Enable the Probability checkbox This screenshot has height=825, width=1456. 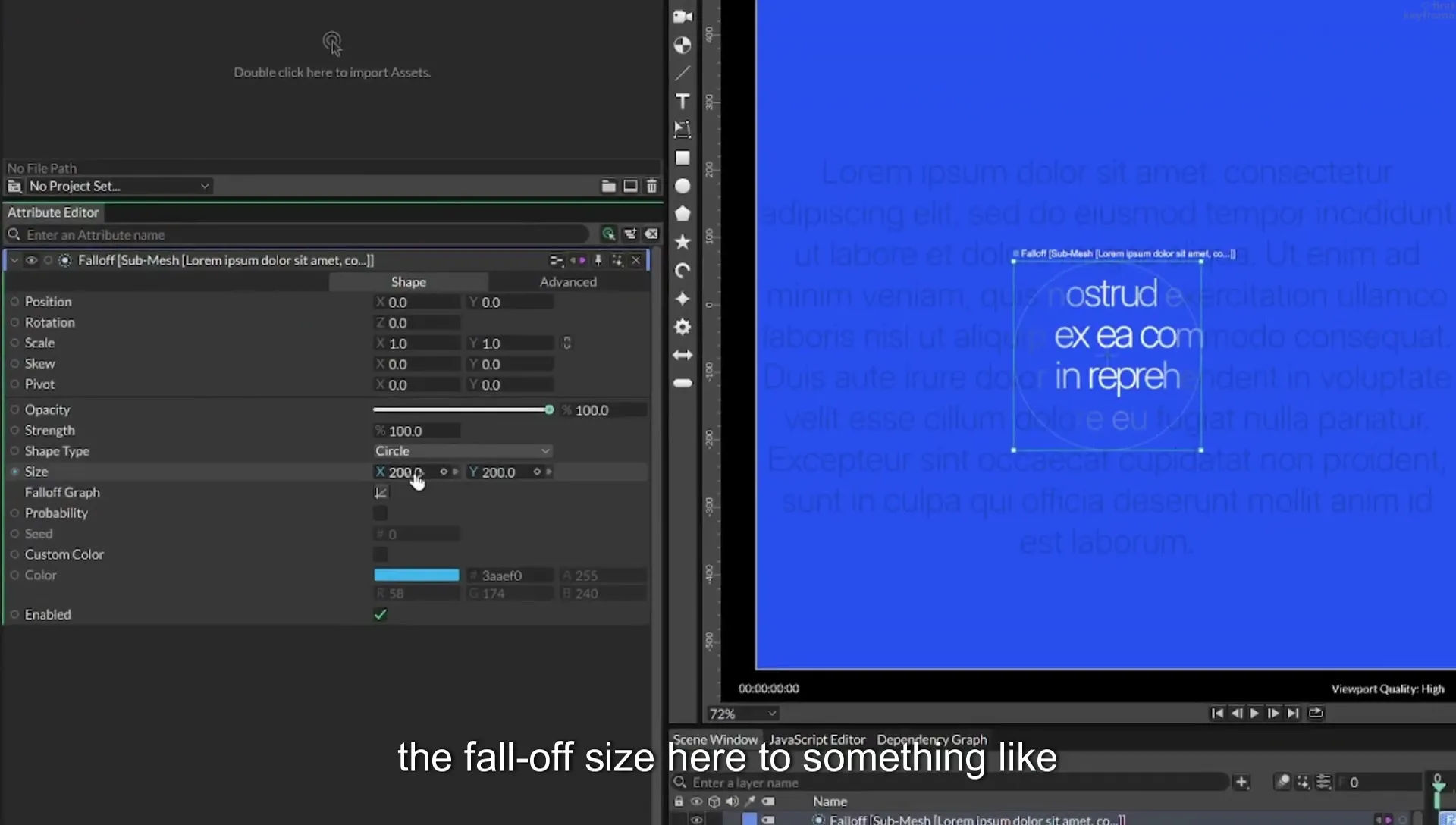click(381, 513)
